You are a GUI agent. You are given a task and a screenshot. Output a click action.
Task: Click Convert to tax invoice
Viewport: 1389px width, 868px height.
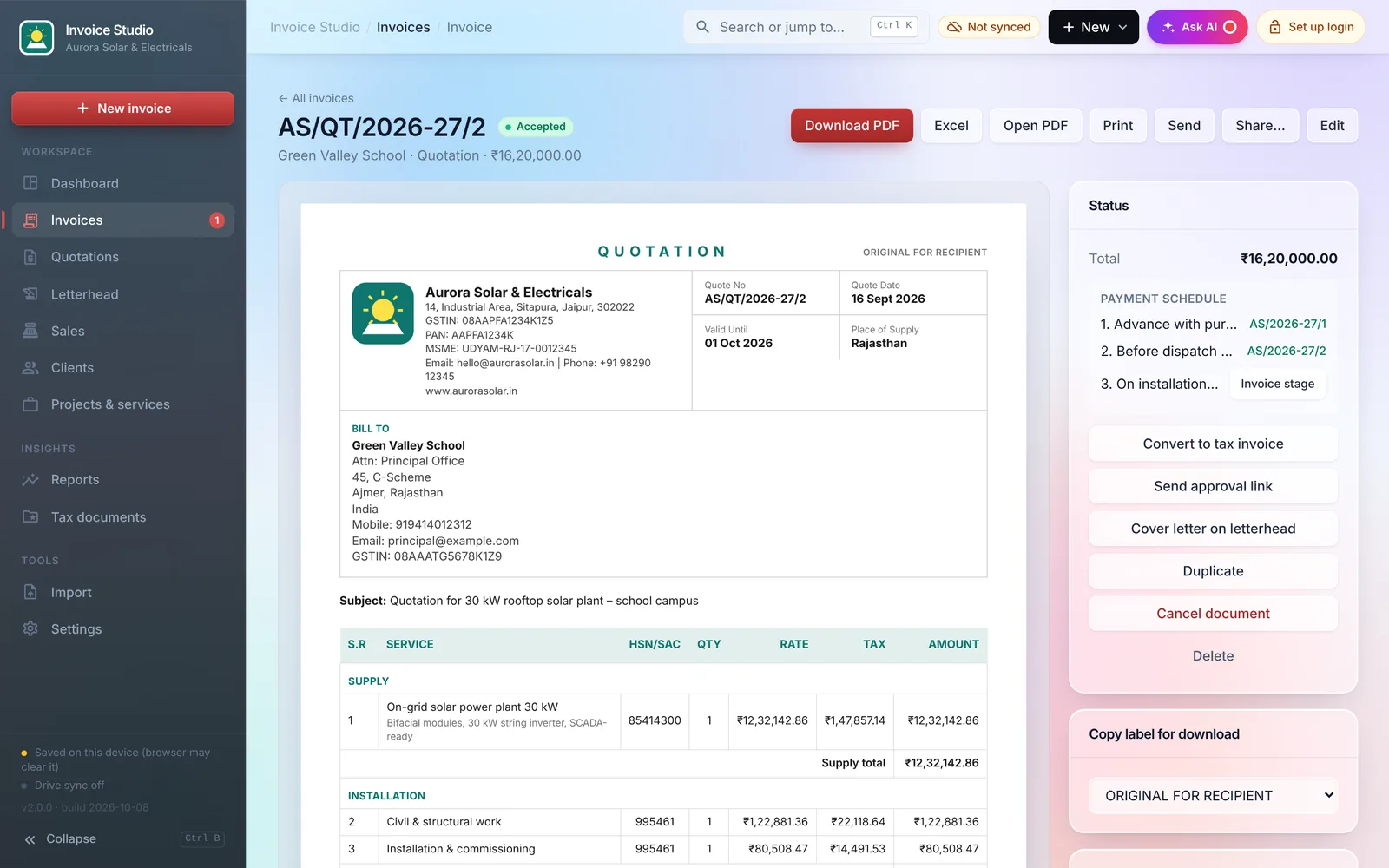coord(1213,444)
